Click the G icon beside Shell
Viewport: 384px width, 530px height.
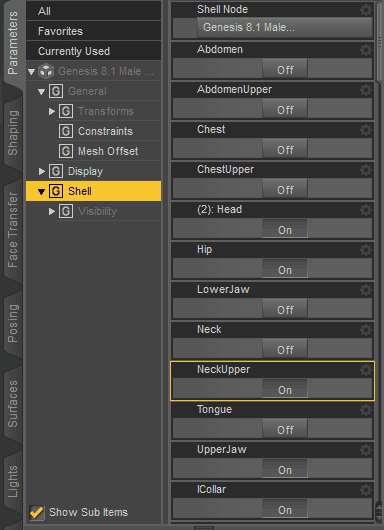click(x=56, y=191)
